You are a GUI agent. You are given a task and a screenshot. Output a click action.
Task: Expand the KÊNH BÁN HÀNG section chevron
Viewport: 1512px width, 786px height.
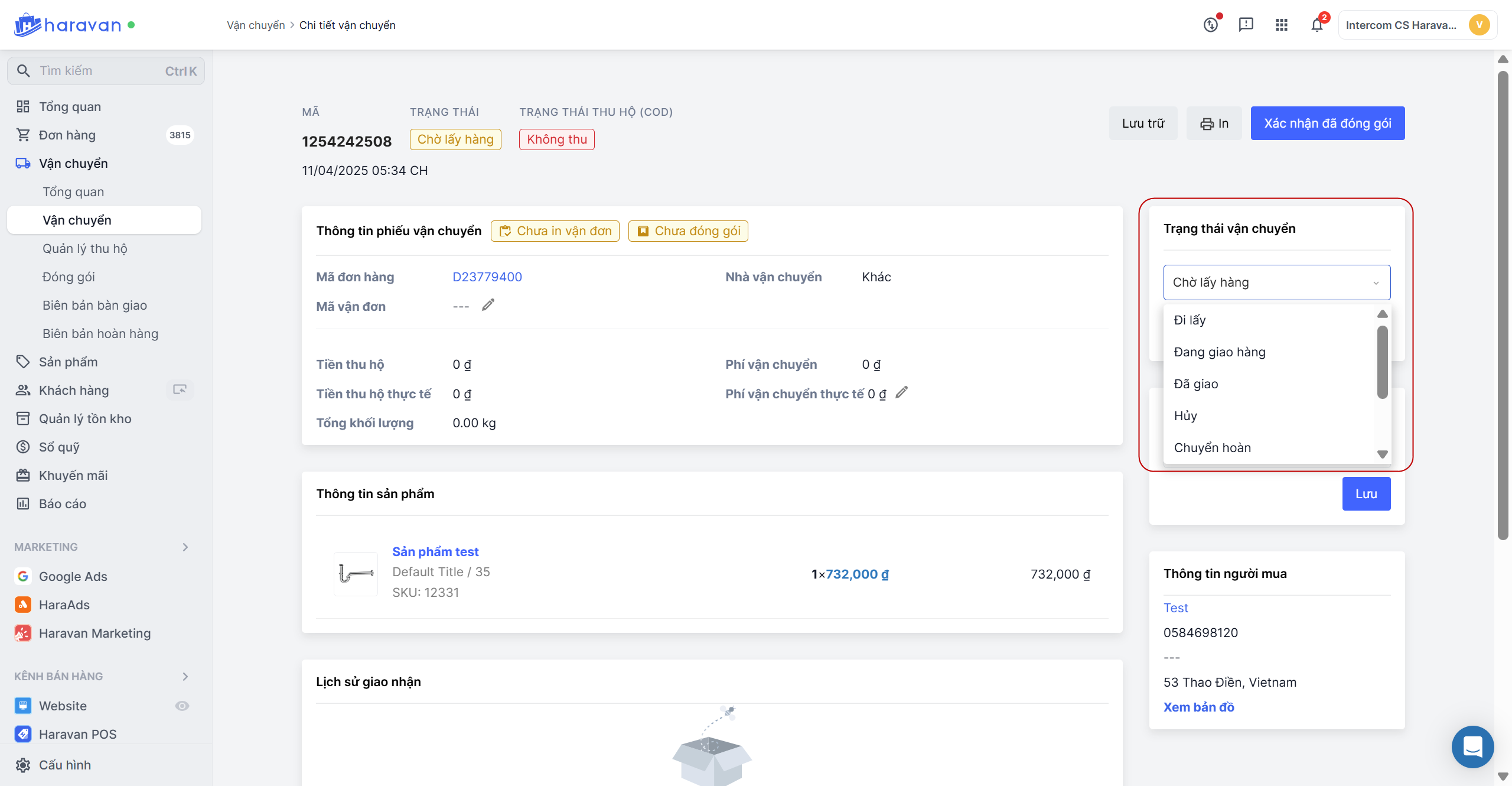coord(185,676)
